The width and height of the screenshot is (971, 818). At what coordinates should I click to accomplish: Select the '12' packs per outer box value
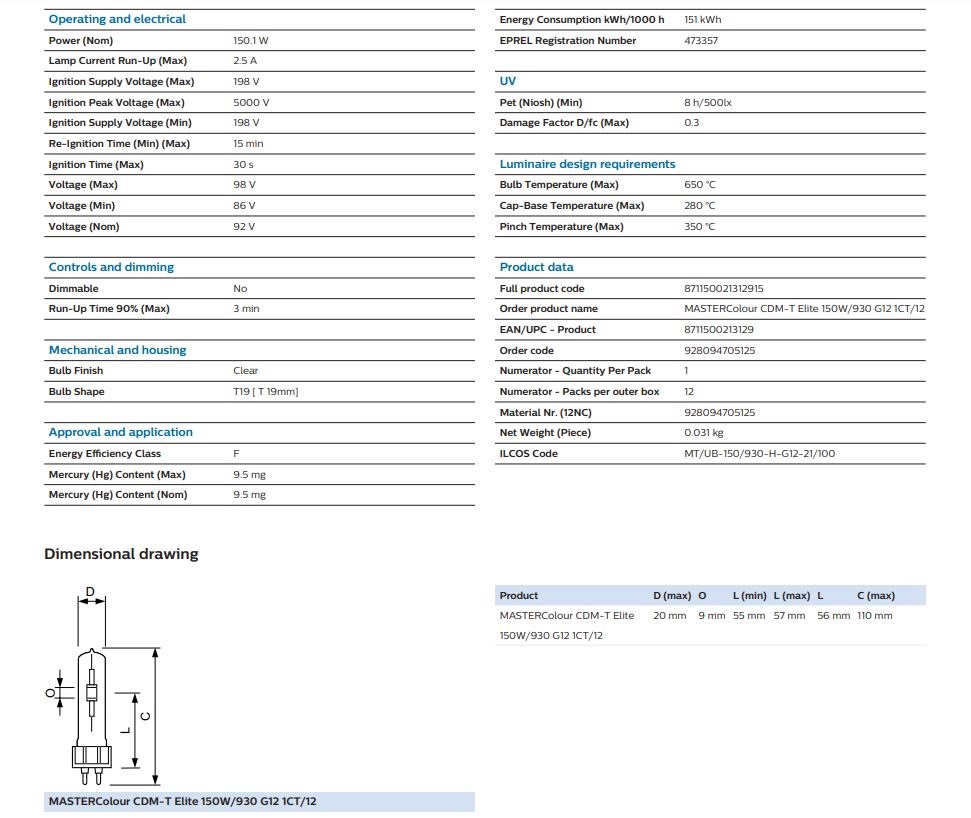click(689, 391)
